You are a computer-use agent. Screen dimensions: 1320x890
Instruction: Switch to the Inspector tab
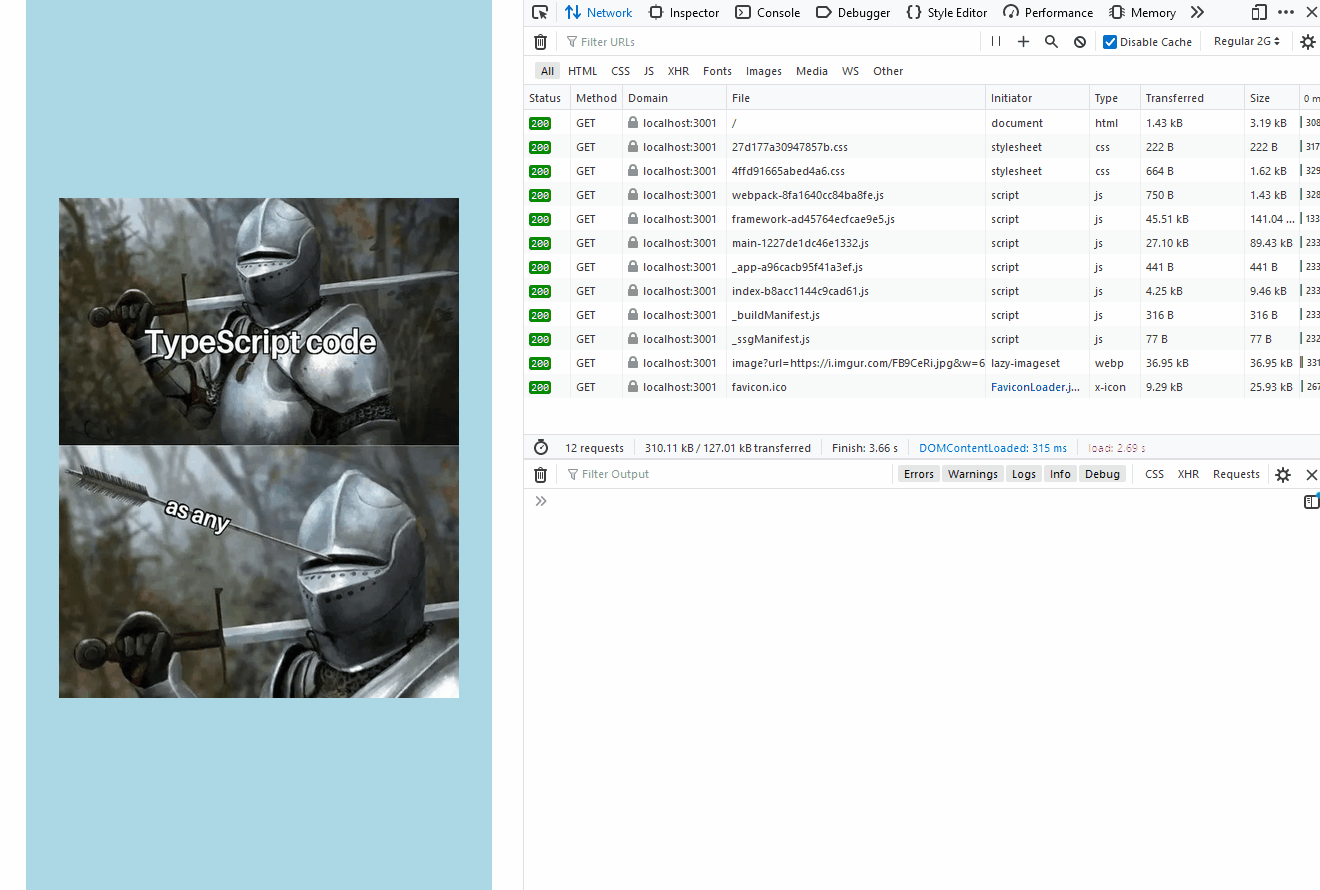684,12
